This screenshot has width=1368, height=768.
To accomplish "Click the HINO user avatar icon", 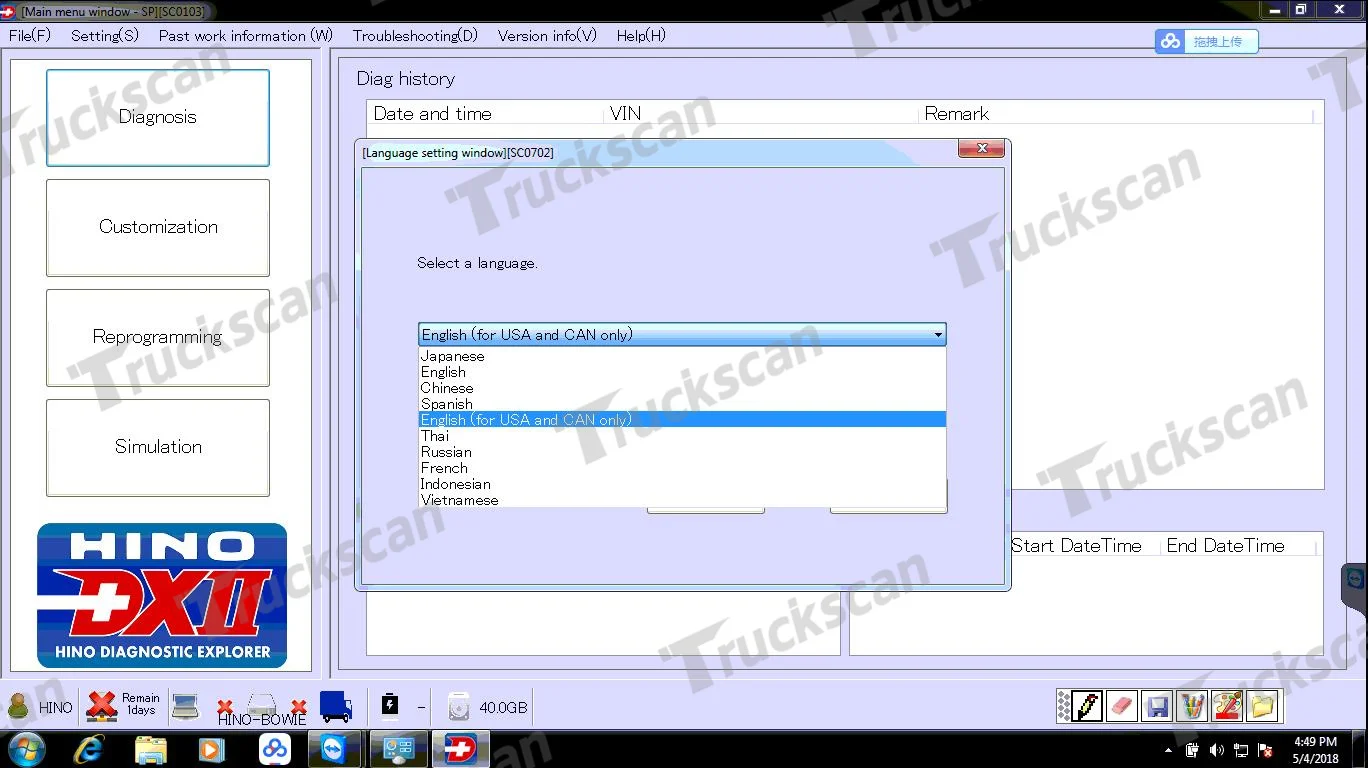I will pyautogui.click(x=18, y=706).
